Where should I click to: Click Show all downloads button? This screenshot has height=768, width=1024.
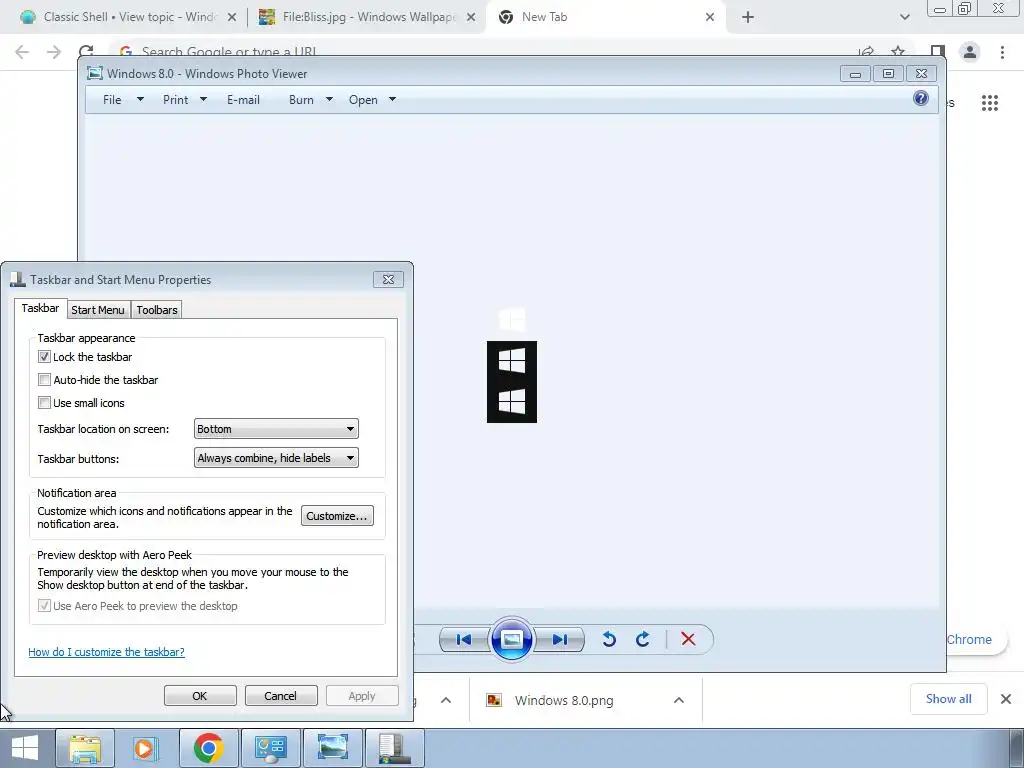[948, 699]
